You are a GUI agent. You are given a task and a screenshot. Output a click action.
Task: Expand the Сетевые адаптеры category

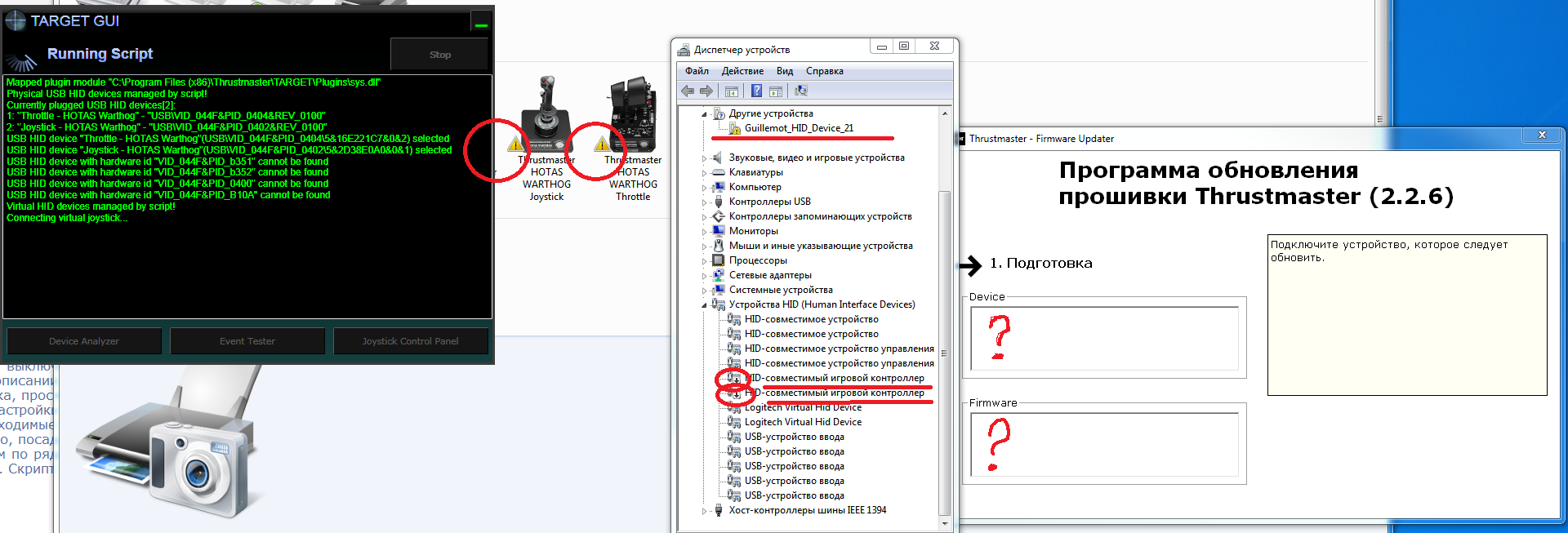click(705, 276)
